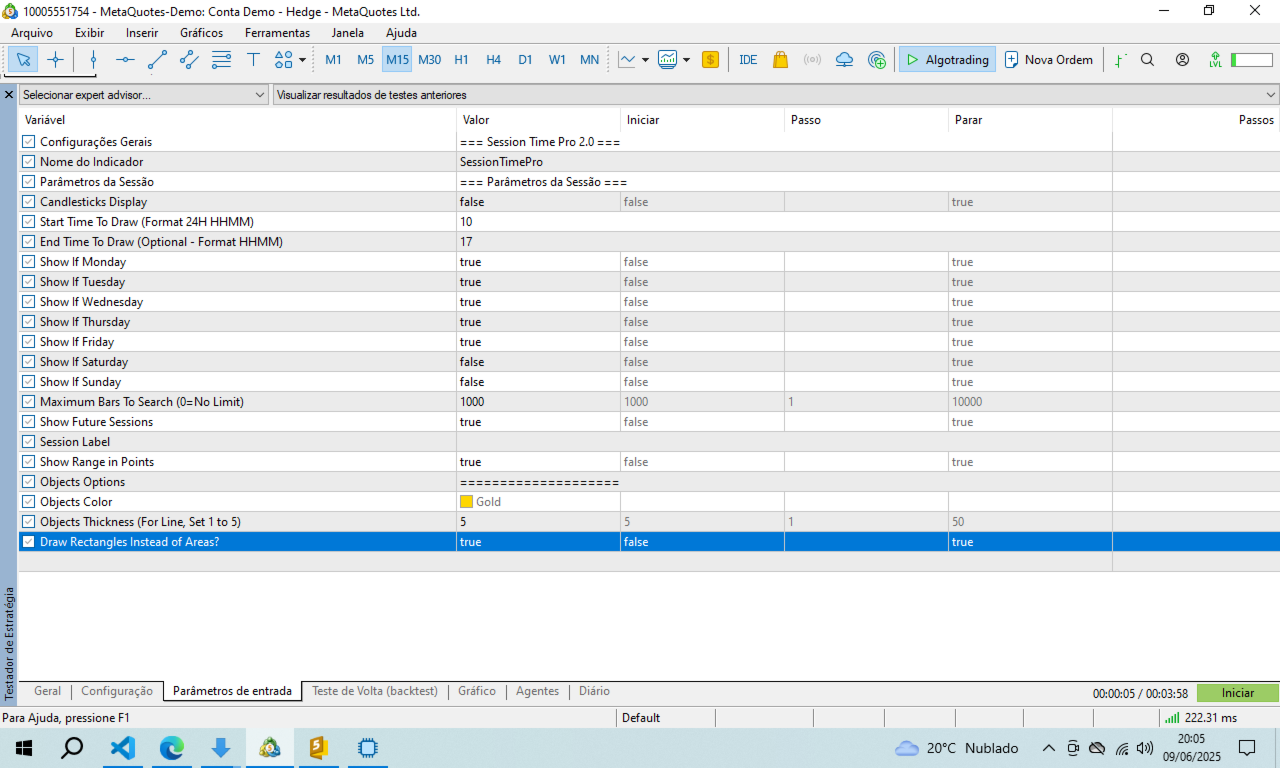Switch to the Configuração tab
The width and height of the screenshot is (1280, 768).
(117, 691)
